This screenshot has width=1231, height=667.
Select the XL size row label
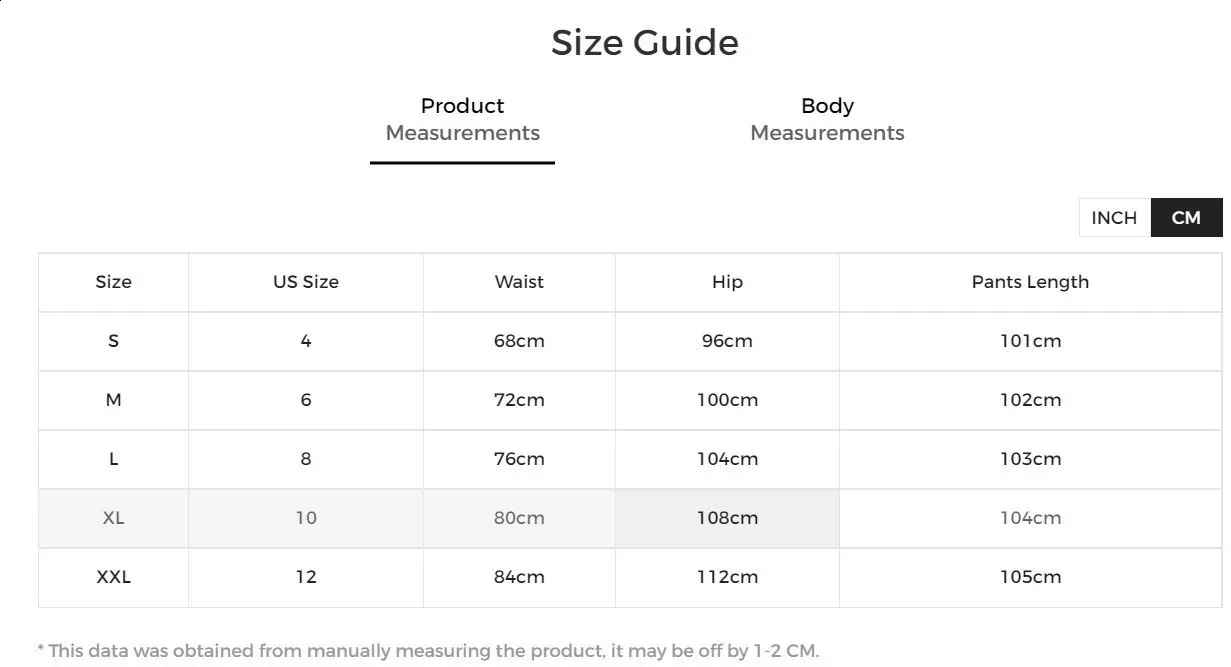pos(113,518)
